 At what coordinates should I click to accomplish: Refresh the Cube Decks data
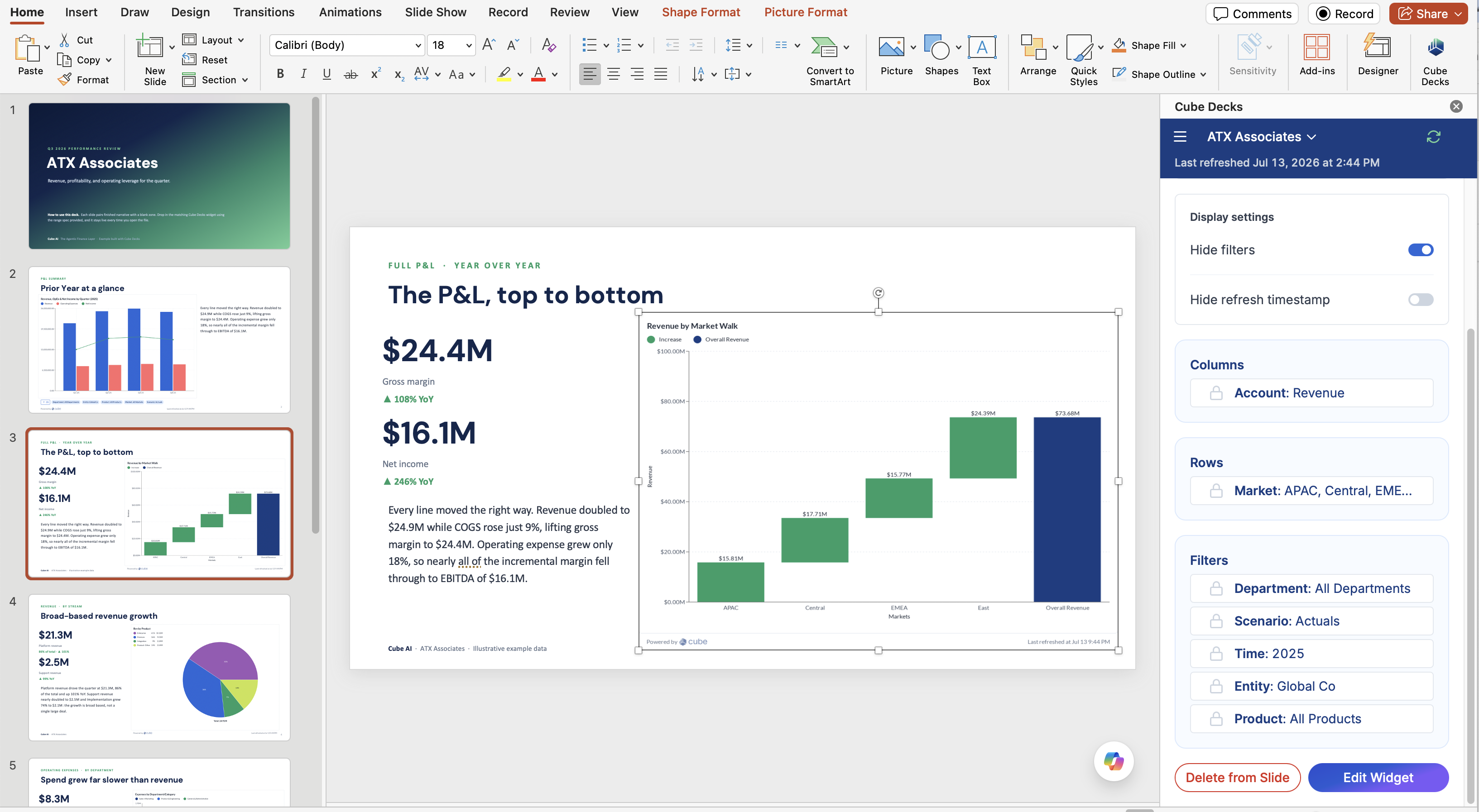(1433, 137)
